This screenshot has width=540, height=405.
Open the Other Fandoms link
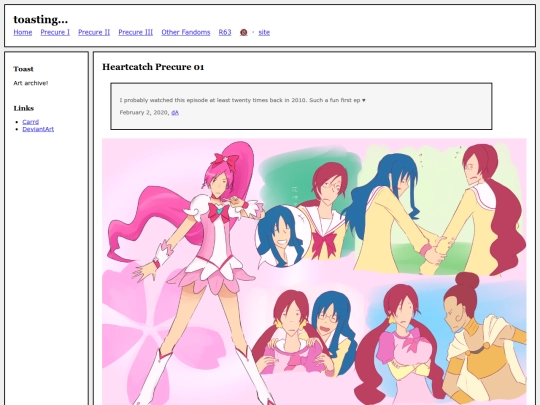click(186, 32)
